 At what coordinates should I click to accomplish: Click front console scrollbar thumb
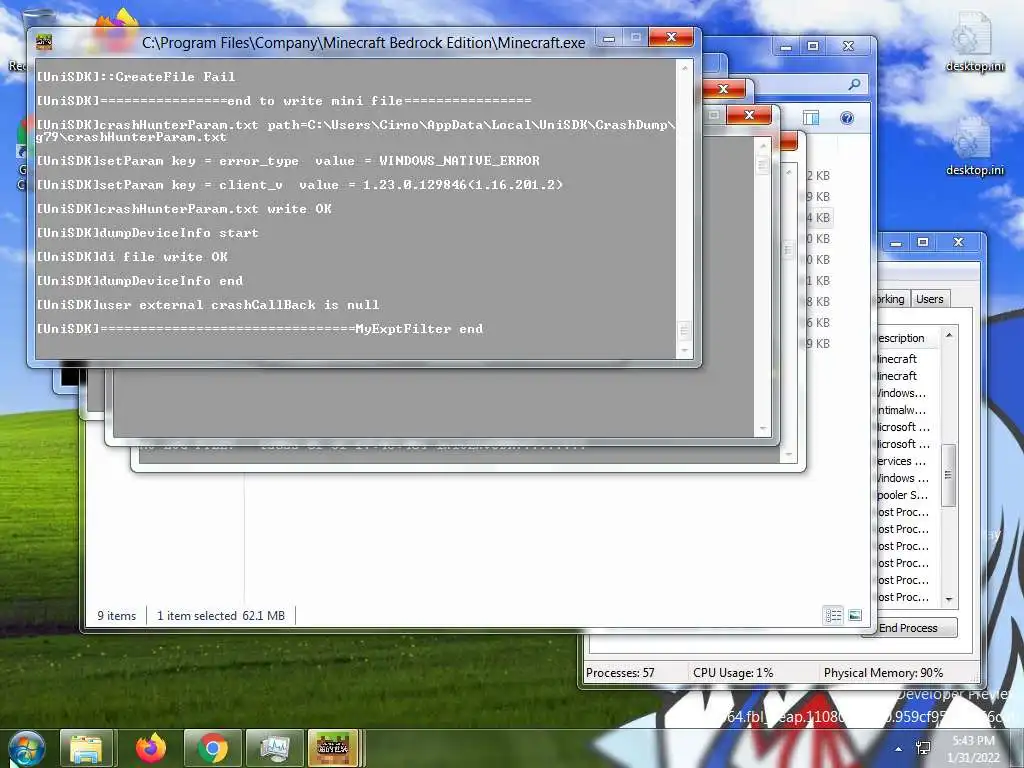click(684, 330)
